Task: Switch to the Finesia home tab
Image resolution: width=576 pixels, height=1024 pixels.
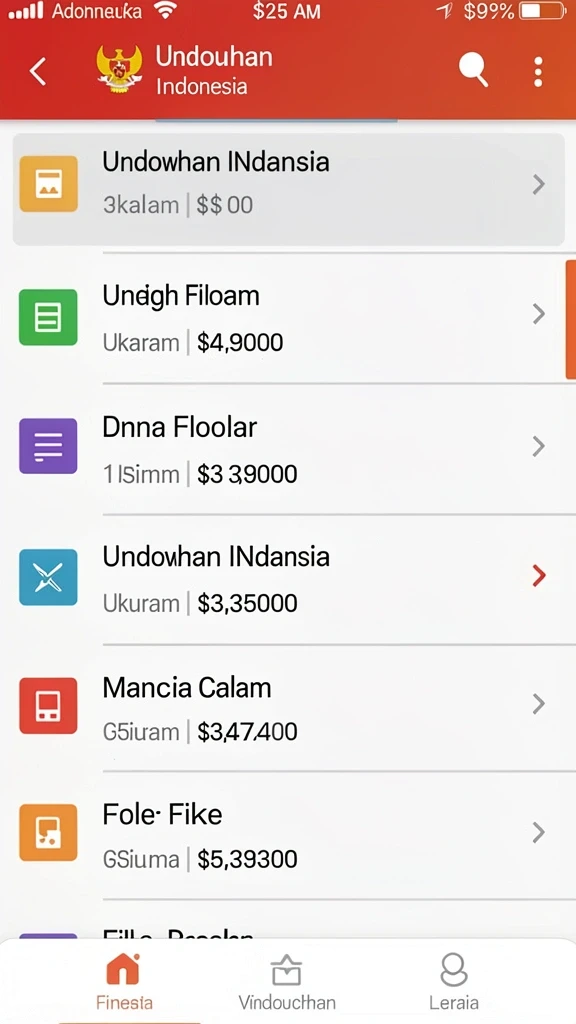Action: [124, 981]
